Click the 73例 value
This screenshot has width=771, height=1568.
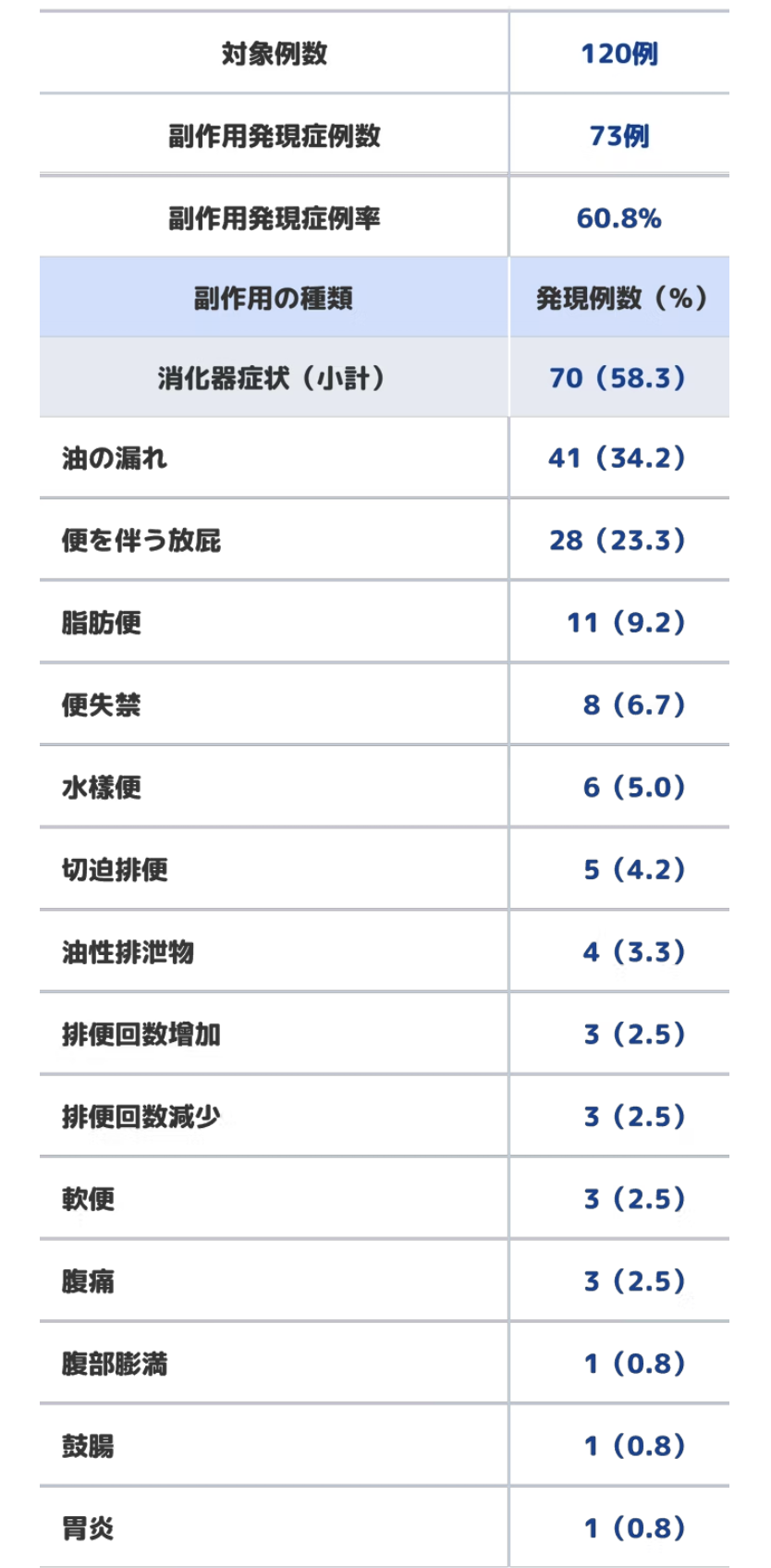point(618,136)
